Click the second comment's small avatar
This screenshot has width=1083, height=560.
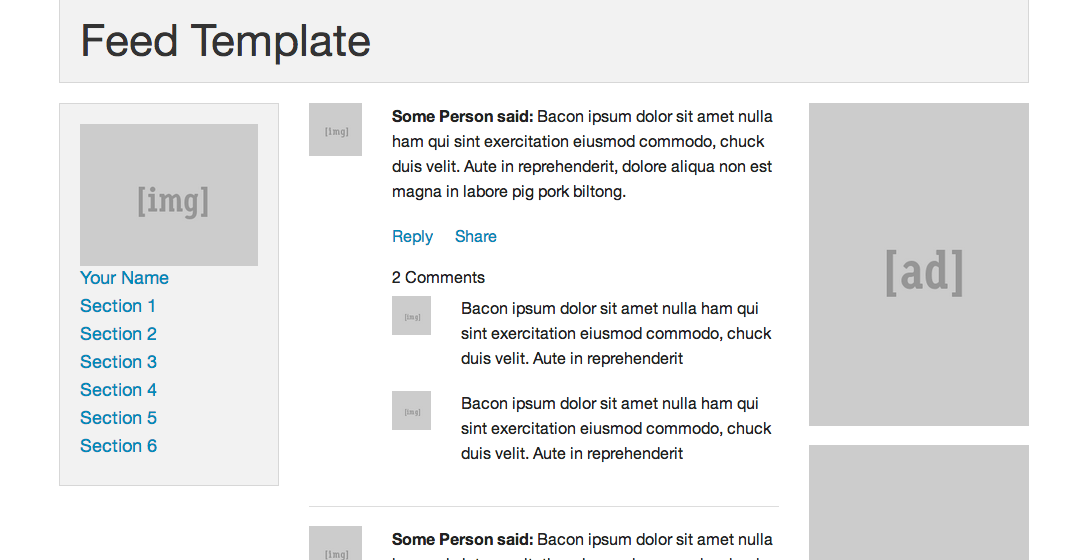[x=411, y=411]
